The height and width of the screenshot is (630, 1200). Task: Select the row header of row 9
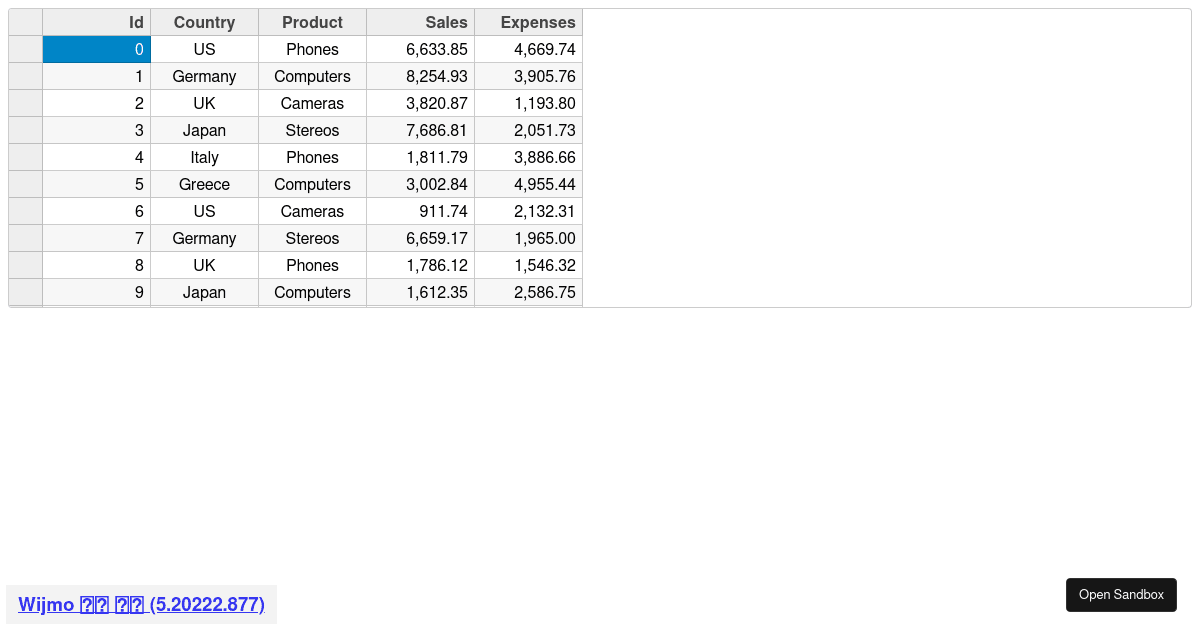pos(26,292)
